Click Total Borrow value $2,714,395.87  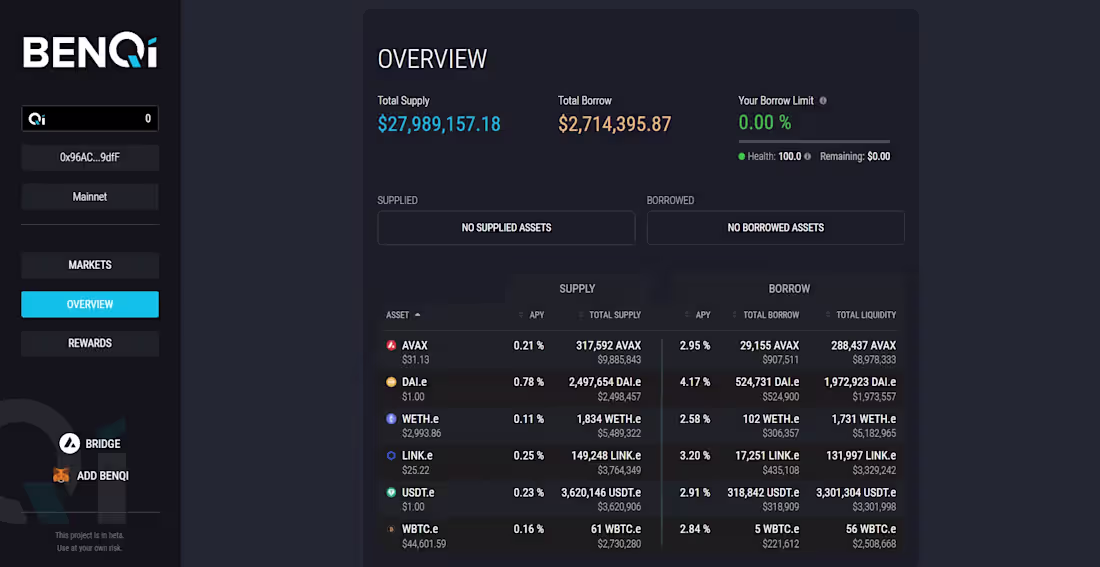[615, 124]
